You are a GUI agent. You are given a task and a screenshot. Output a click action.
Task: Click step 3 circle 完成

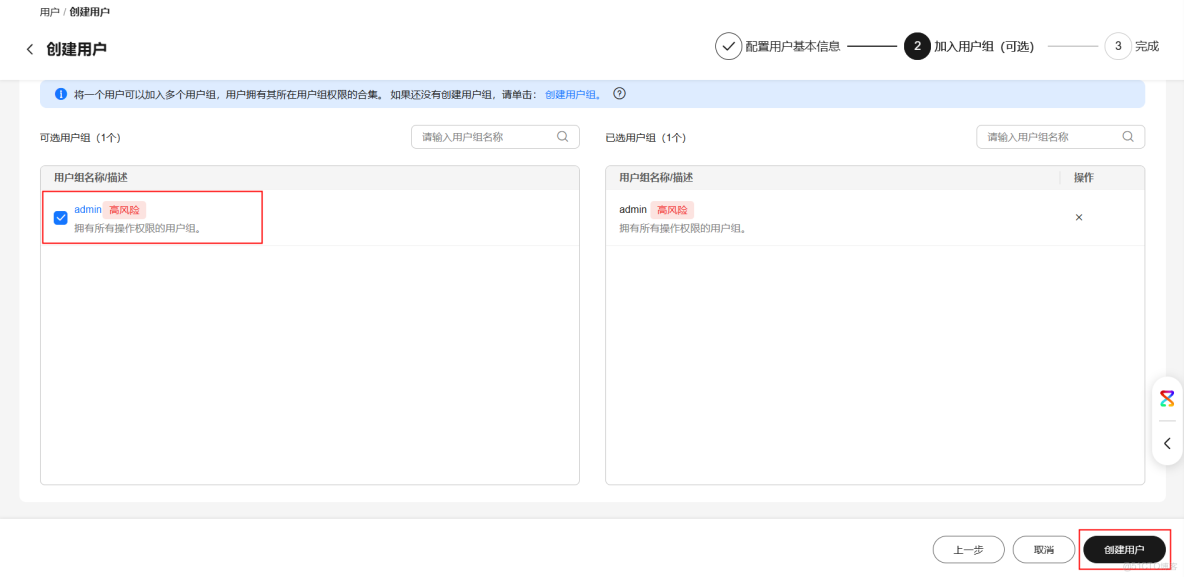coord(1117,45)
